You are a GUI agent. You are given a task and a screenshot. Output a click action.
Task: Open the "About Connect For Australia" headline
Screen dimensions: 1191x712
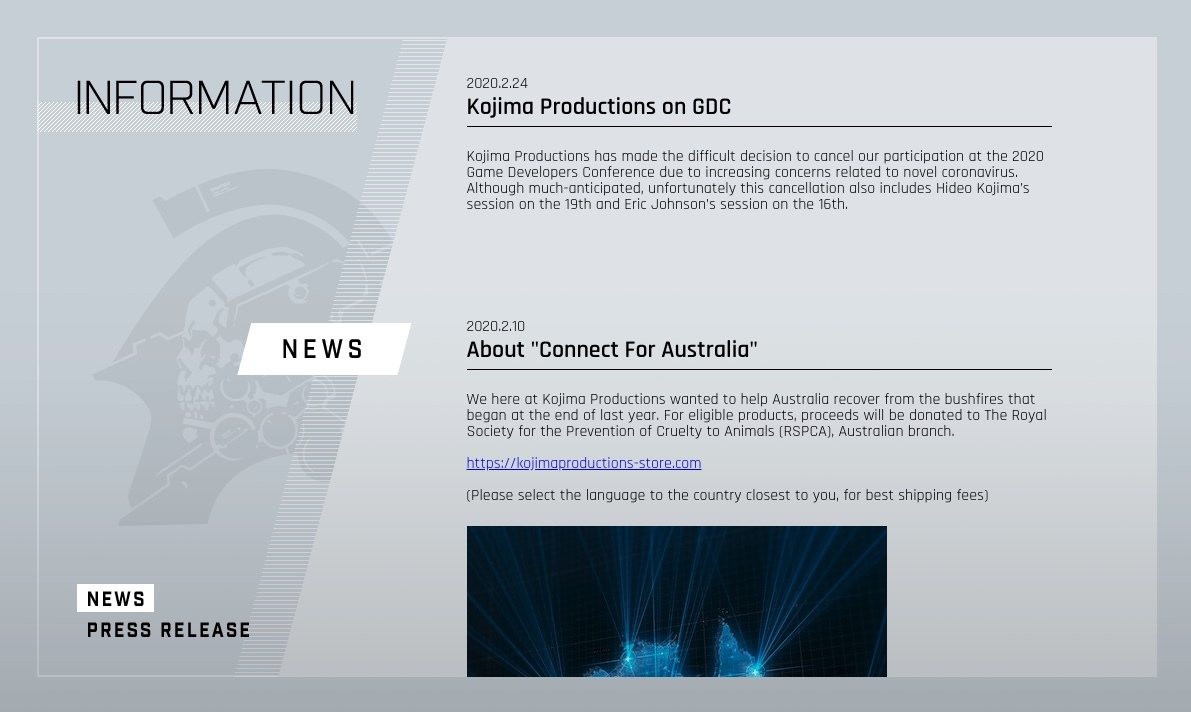point(611,350)
